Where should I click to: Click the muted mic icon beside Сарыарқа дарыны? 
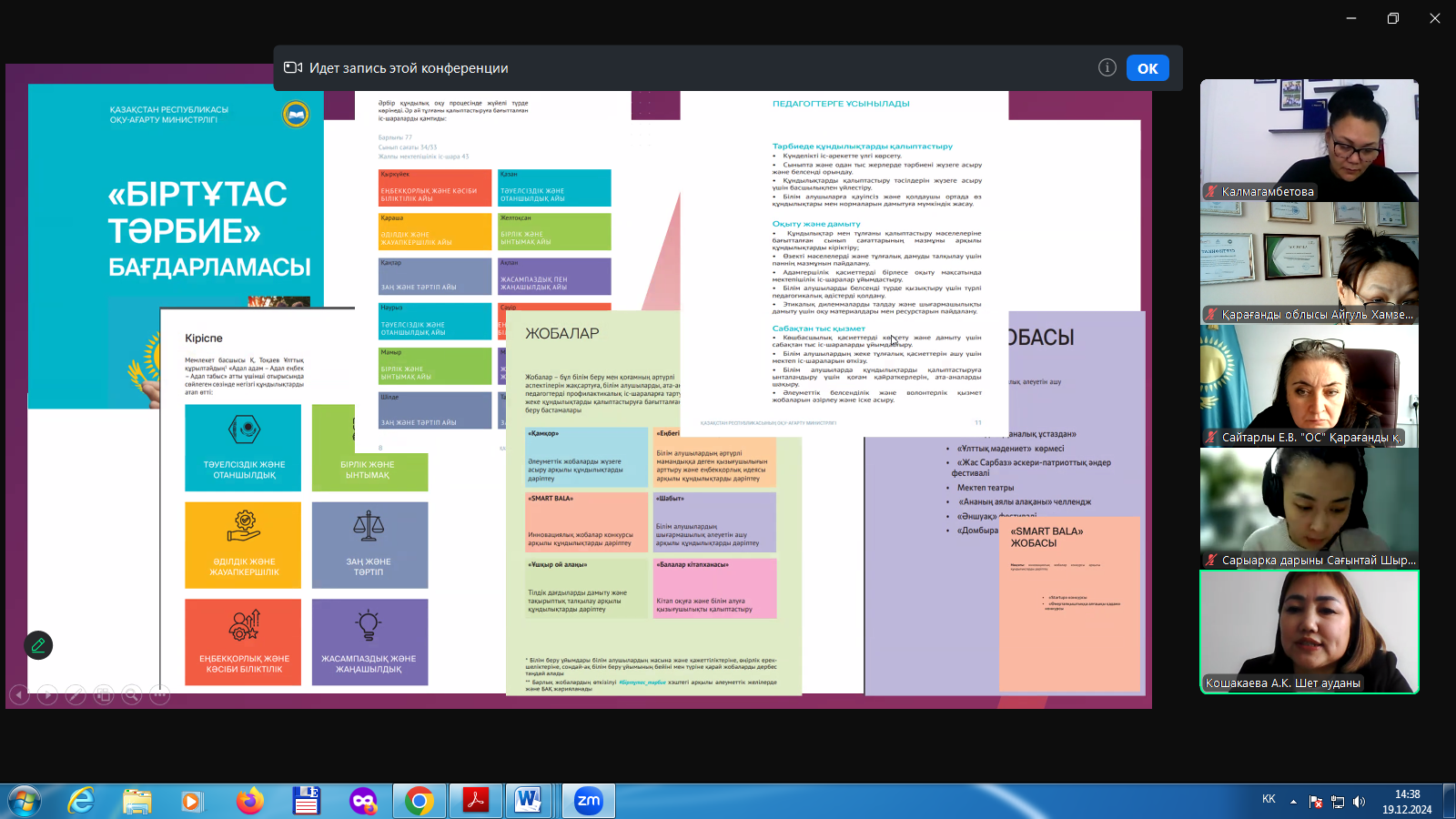tap(1211, 561)
